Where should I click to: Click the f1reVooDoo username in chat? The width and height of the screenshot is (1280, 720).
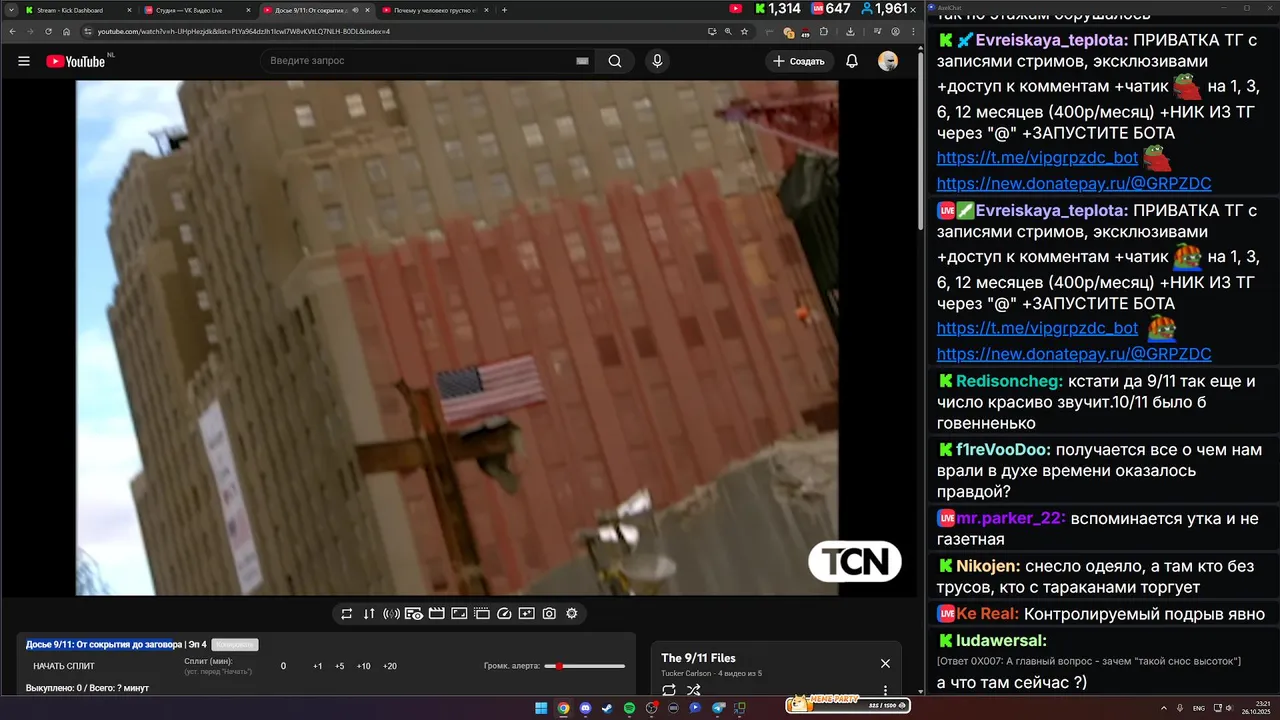pyautogui.click(x=1000, y=450)
